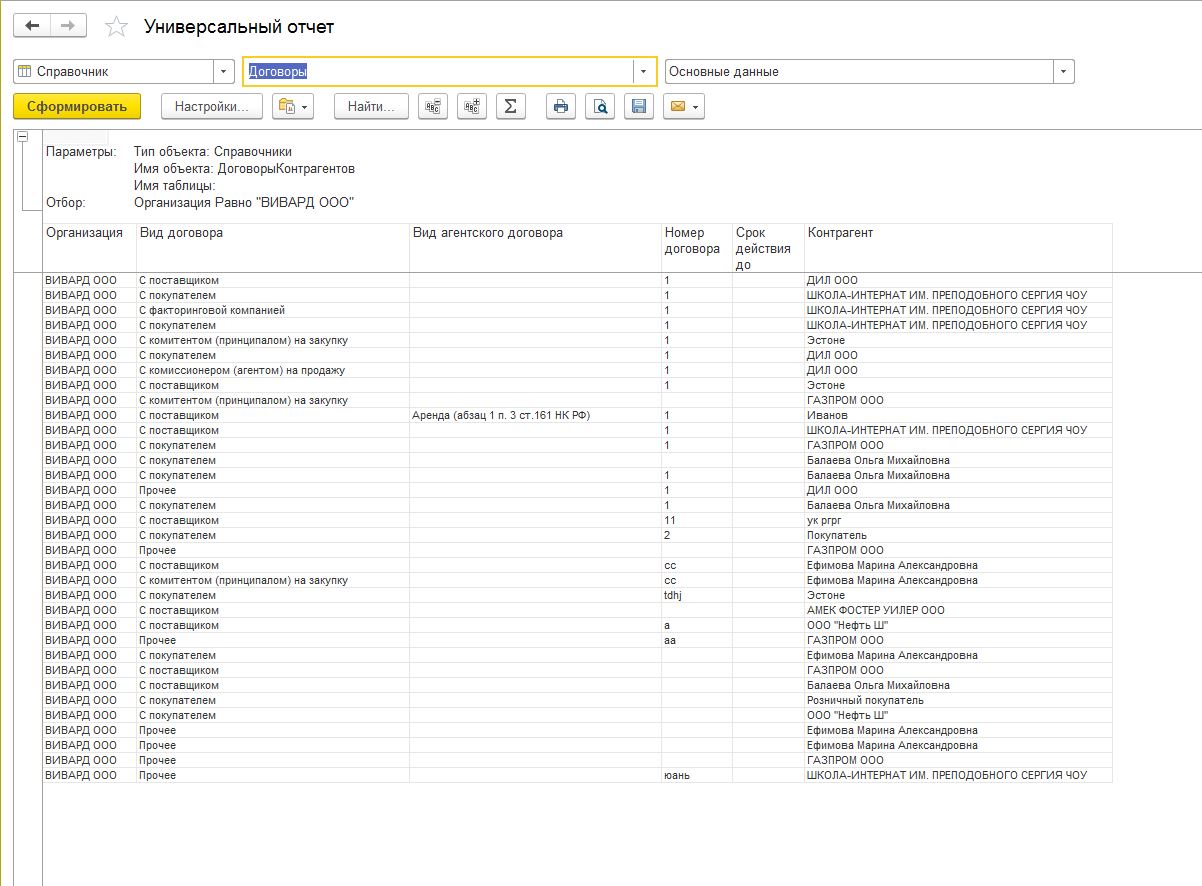Open dropdown arrow of Договоры field

tap(645, 71)
